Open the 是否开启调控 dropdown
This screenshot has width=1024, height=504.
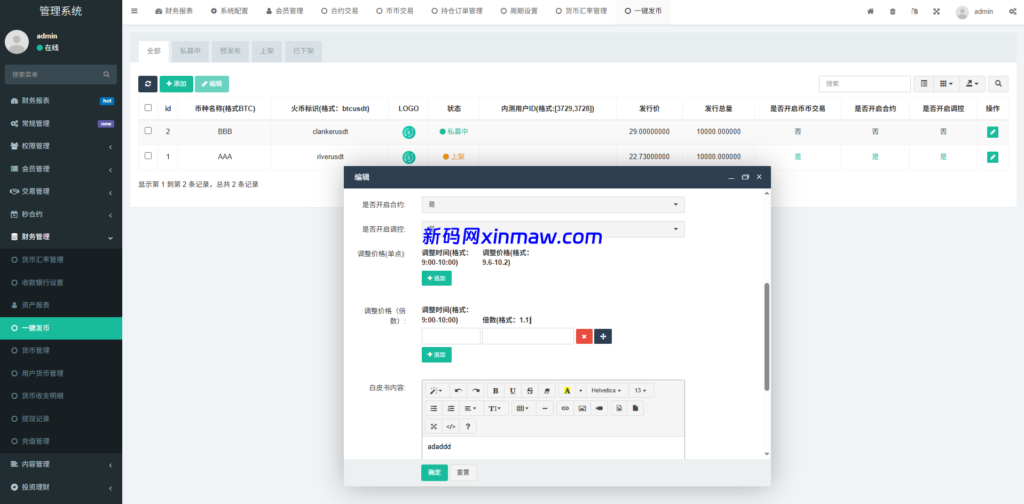553,229
